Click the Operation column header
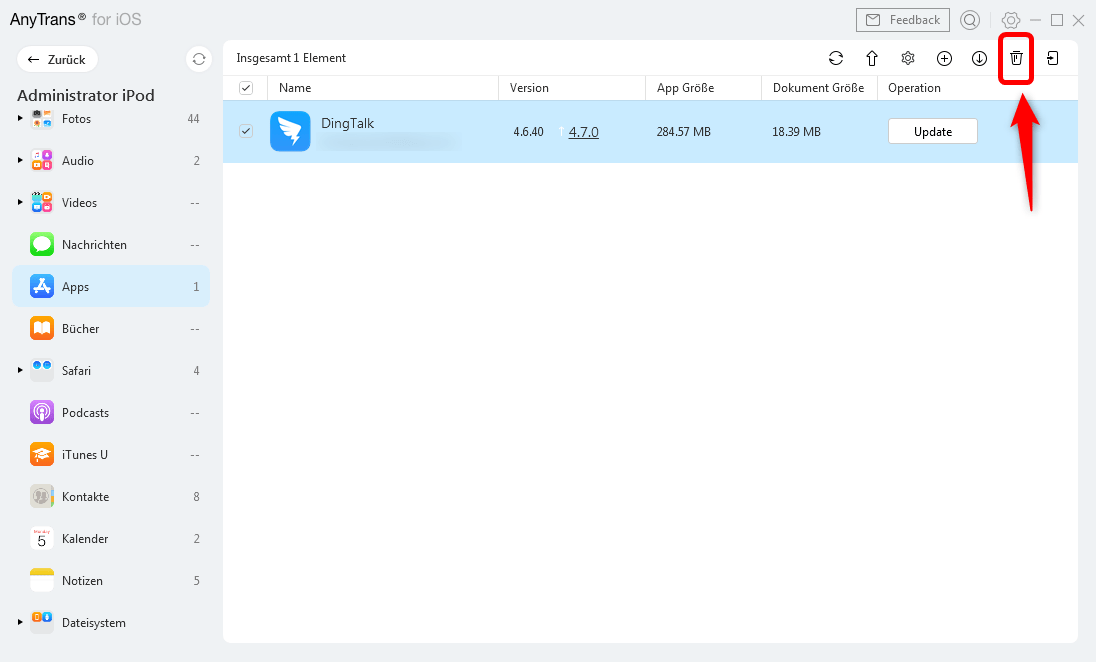Image resolution: width=1096 pixels, height=662 pixels. (914, 88)
